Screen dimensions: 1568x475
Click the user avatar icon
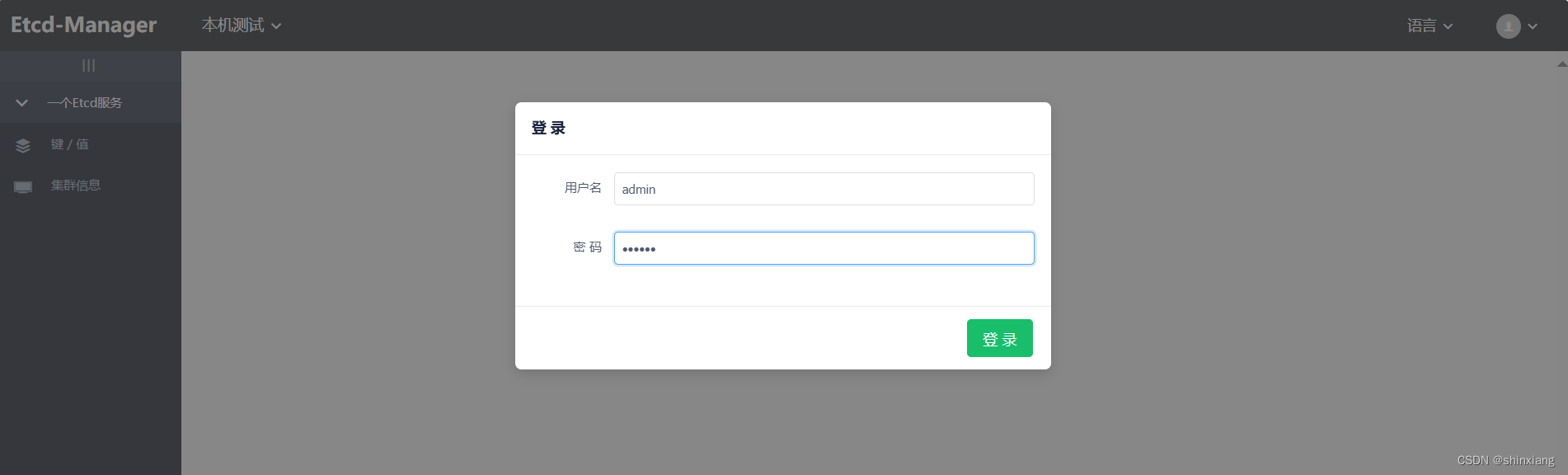pyautogui.click(x=1508, y=26)
